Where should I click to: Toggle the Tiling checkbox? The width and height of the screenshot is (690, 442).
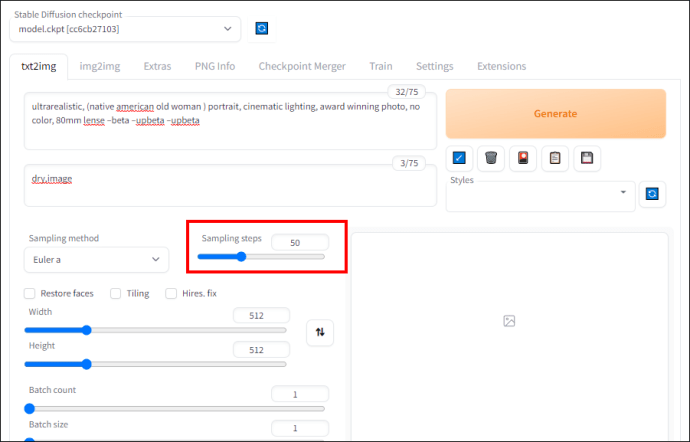pos(115,294)
